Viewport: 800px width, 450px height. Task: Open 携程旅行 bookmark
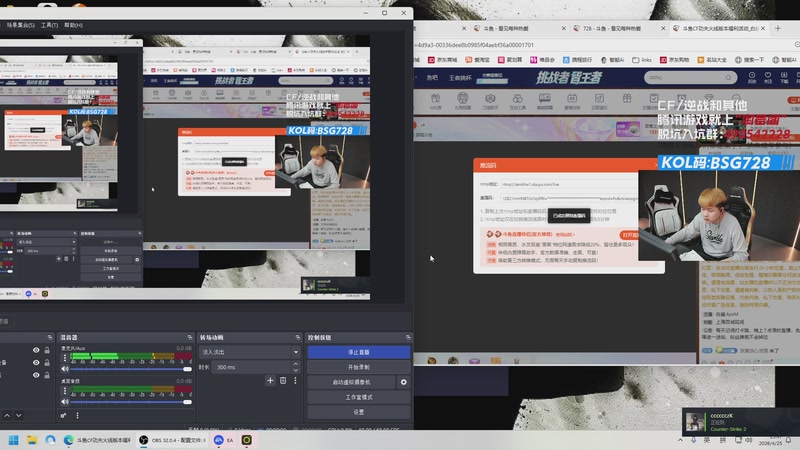click(x=577, y=60)
